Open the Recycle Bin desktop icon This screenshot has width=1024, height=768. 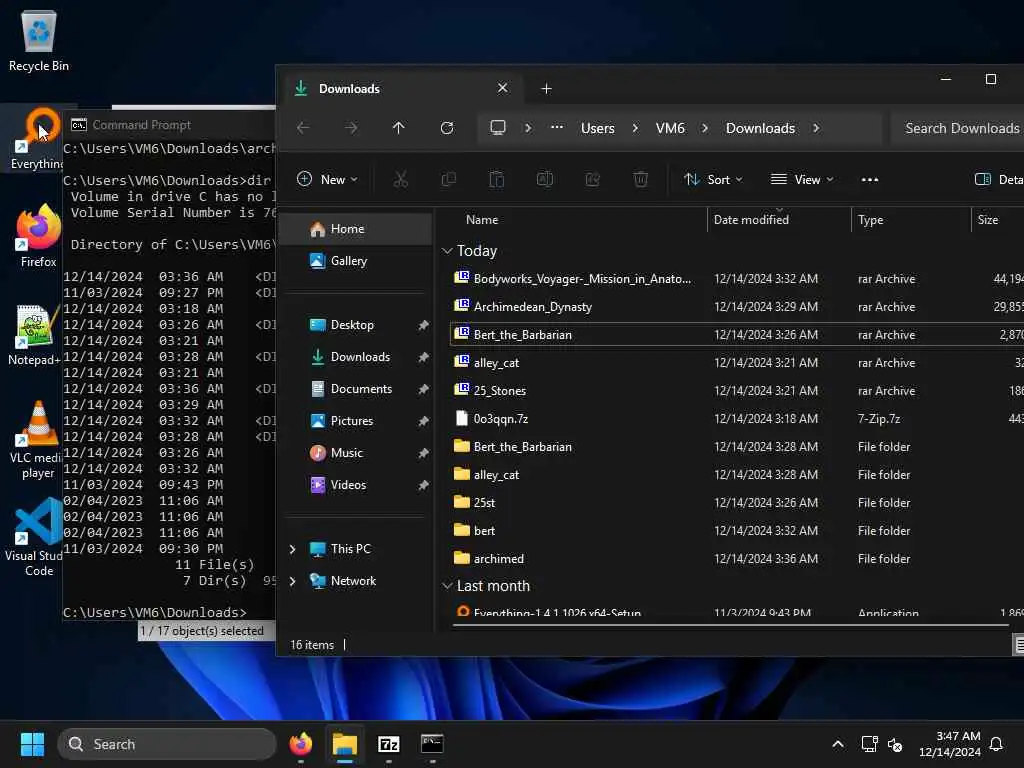tap(39, 40)
